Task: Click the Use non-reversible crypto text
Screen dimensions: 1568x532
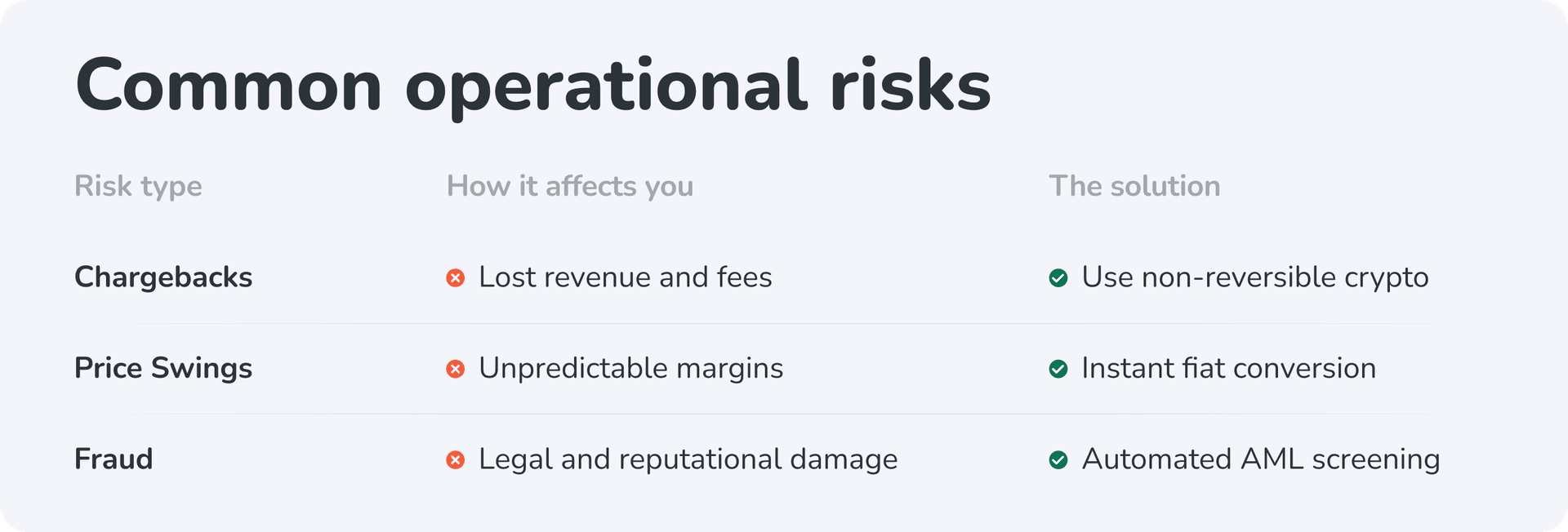Action: 1254,277
